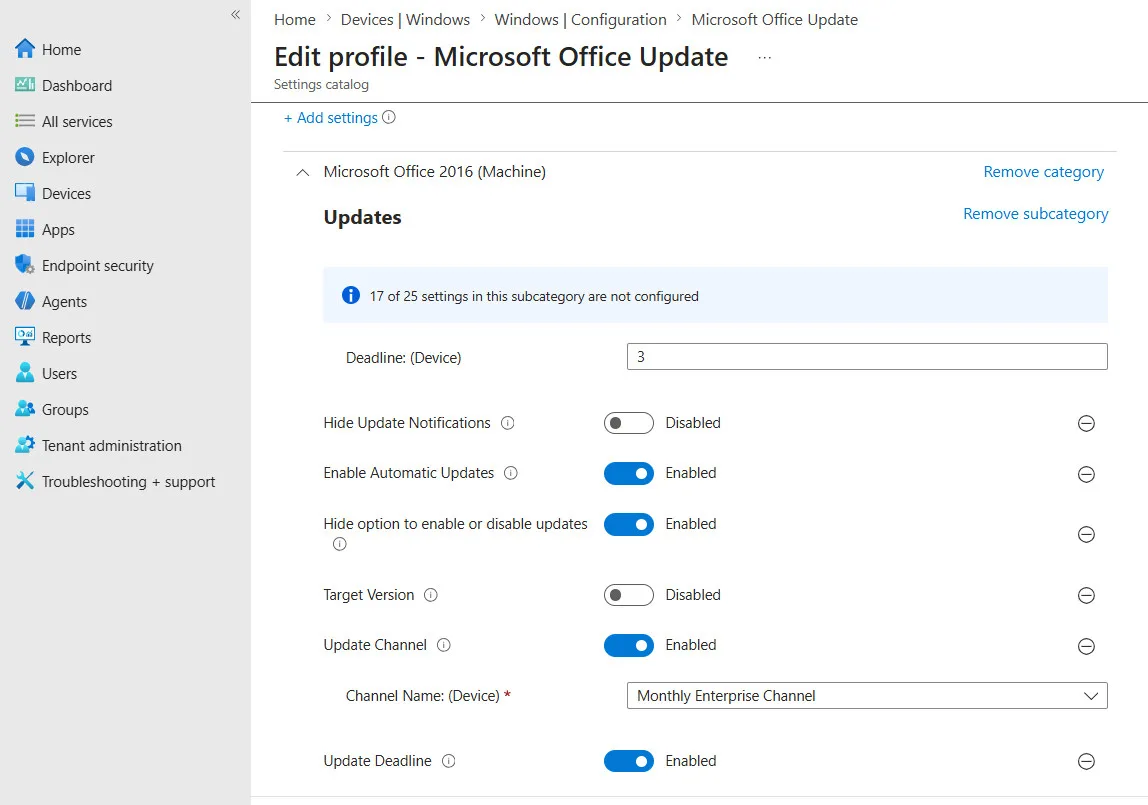The height and width of the screenshot is (805, 1148).
Task: Open the ellipsis menu beside profile title
Action: pyautogui.click(x=764, y=57)
